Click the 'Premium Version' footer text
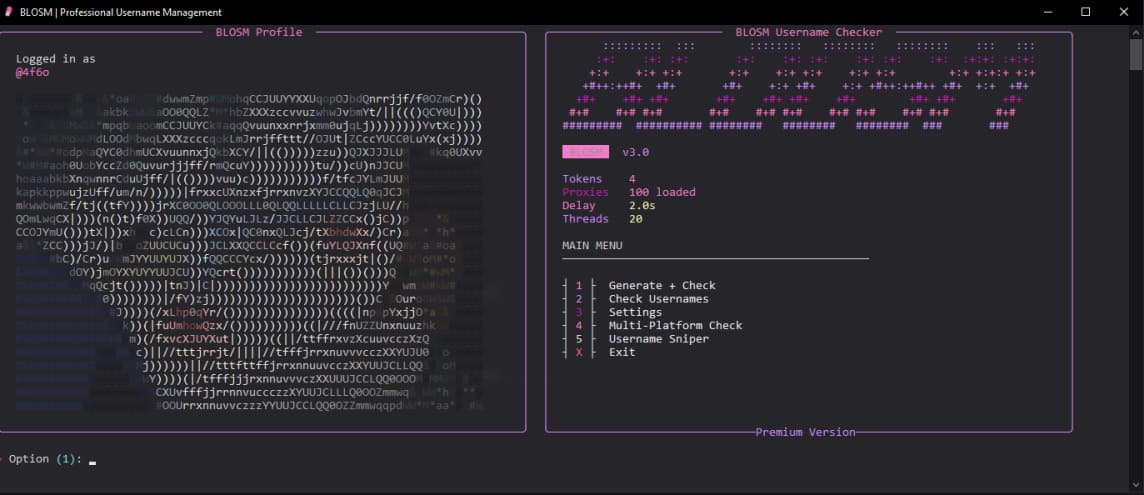1144x495 pixels. [x=805, y=432]
